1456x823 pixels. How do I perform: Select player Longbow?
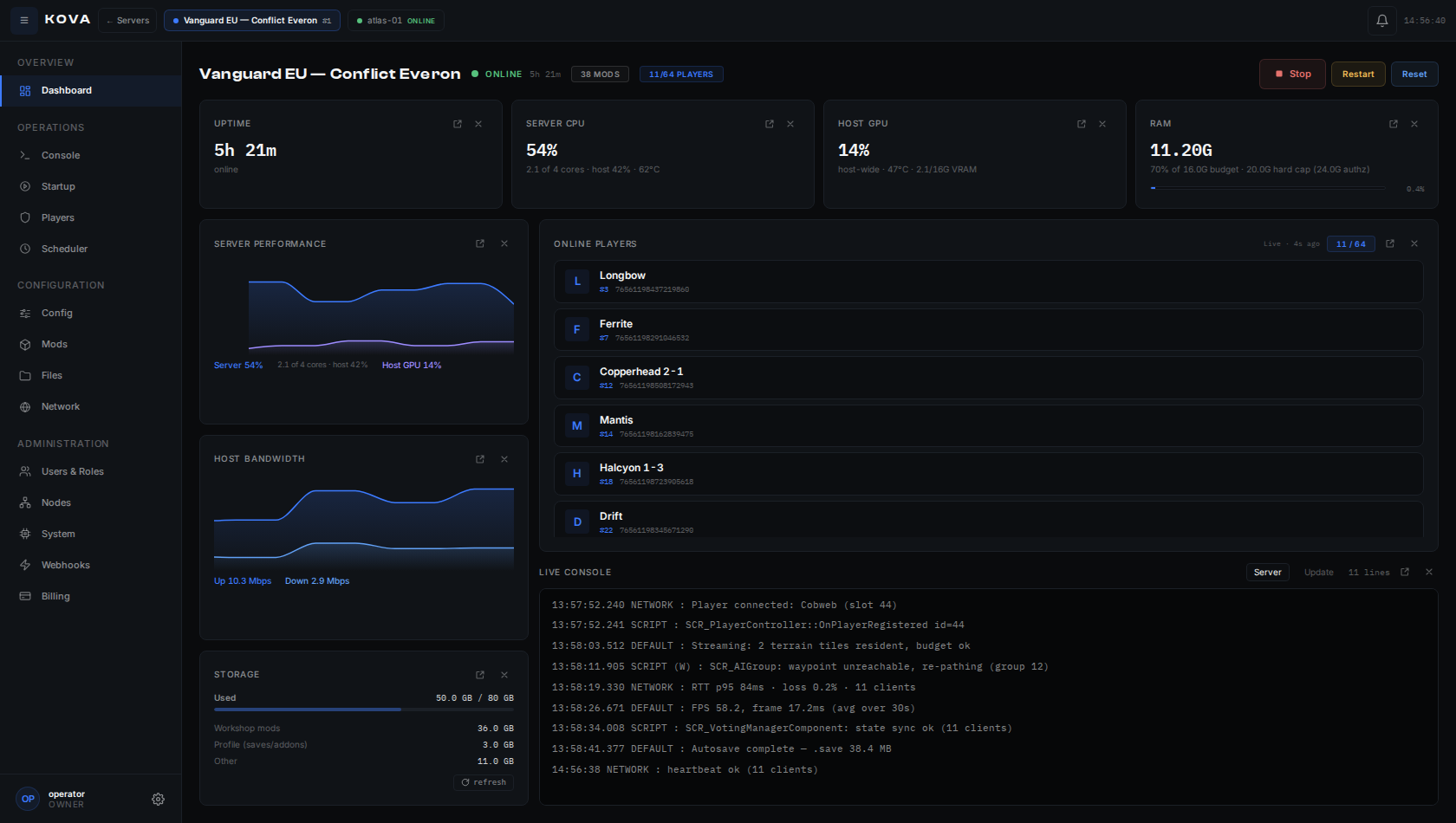click(x=988, y=282)
